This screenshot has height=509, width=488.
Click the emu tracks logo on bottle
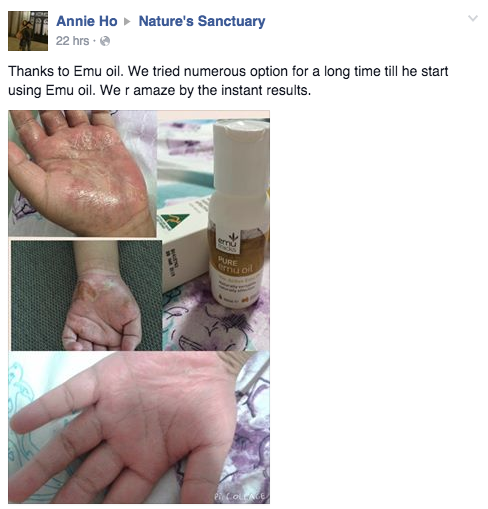(229, 243)
